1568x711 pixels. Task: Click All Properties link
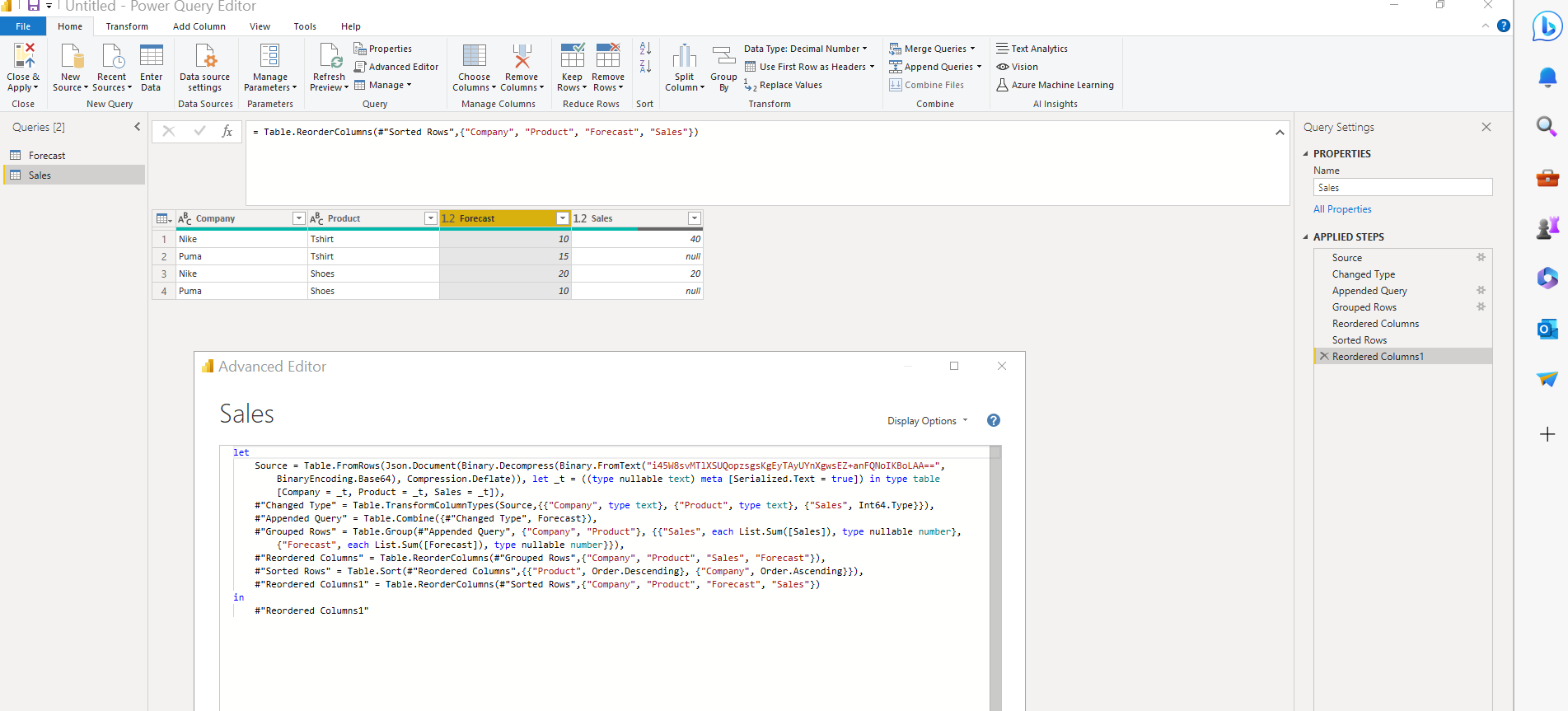pos(1342,209)
